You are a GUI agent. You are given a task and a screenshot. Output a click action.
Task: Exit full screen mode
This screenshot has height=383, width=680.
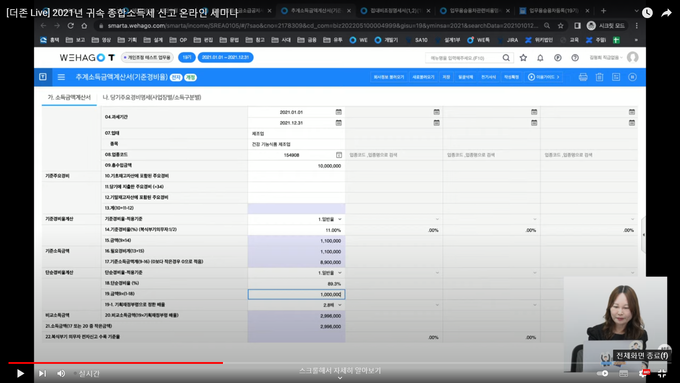(x=662, y=373)
